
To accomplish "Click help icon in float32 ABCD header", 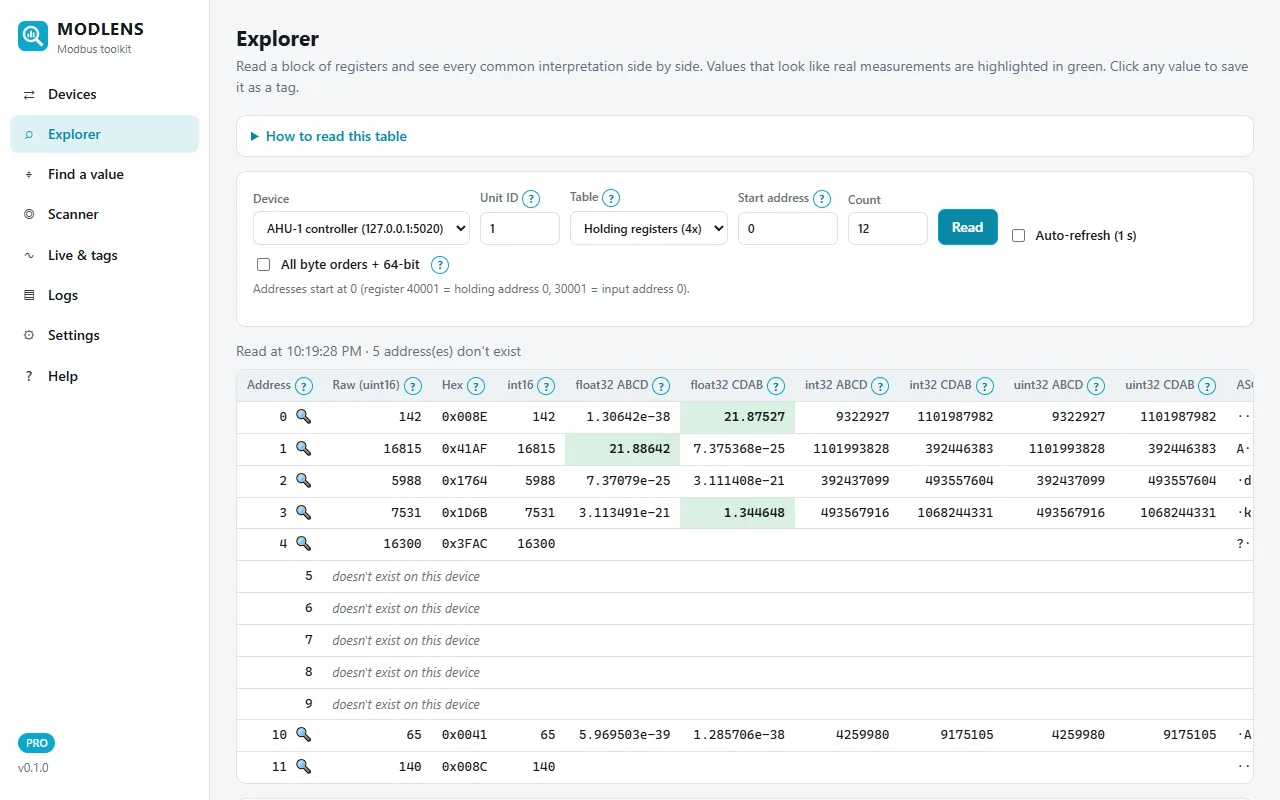I will pyautogui.click(x=661, y=386).
